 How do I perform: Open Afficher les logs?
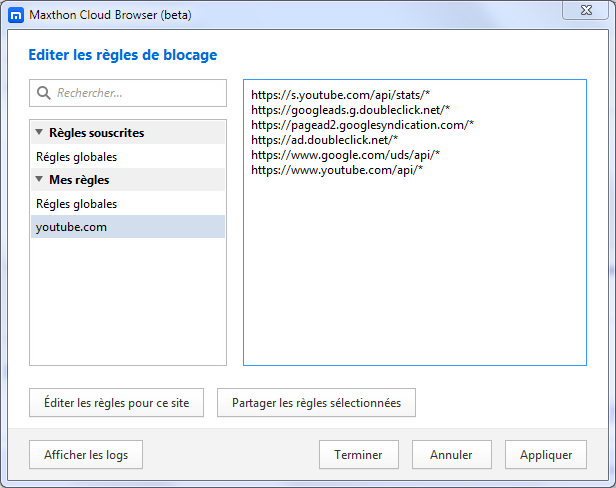click(x=86, y=455)
